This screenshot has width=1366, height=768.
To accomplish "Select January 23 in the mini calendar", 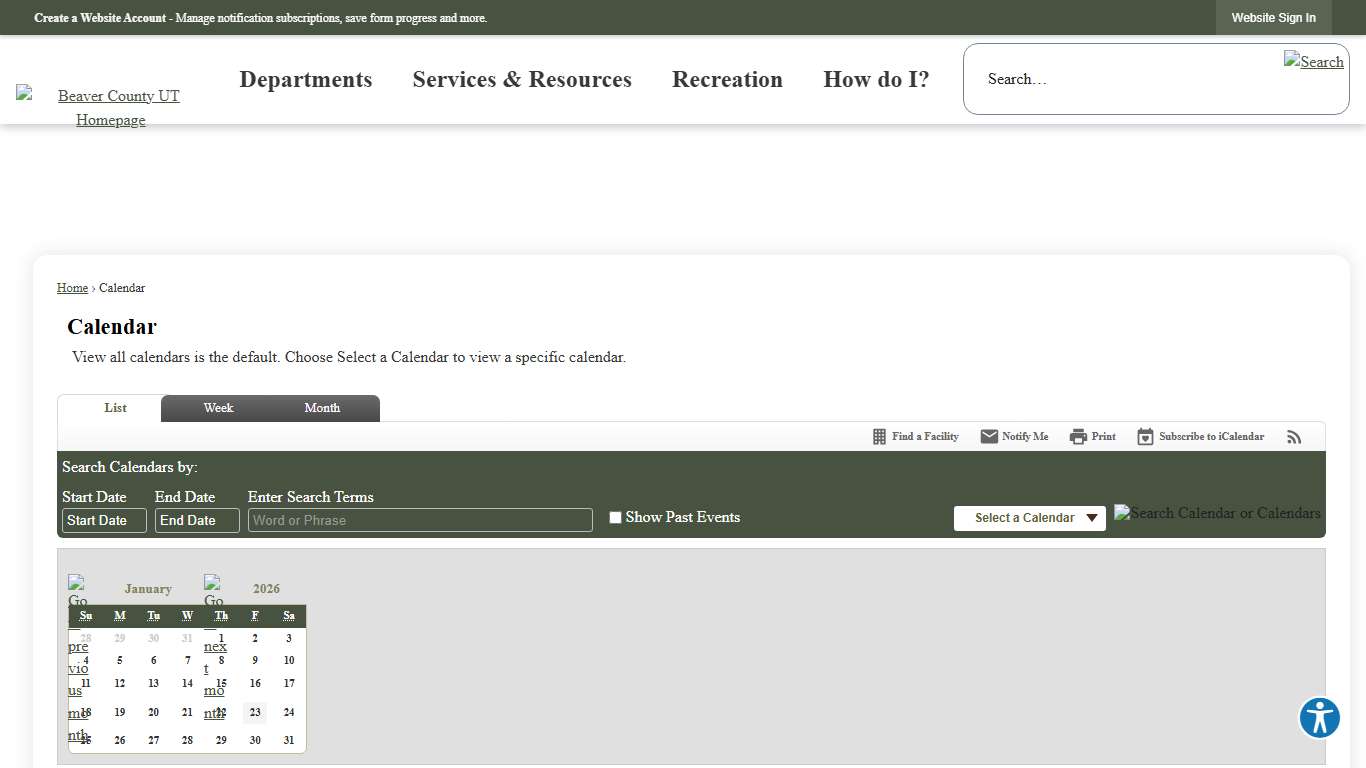I will (x=255, y=713).
